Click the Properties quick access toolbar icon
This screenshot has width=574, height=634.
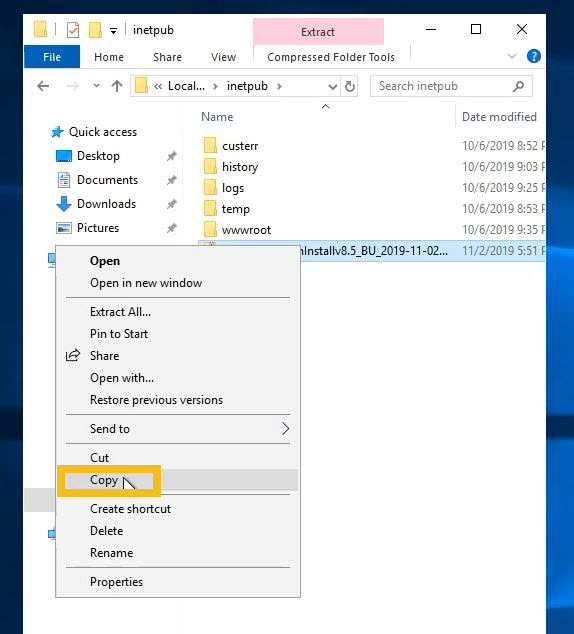[x=73, y=30]
